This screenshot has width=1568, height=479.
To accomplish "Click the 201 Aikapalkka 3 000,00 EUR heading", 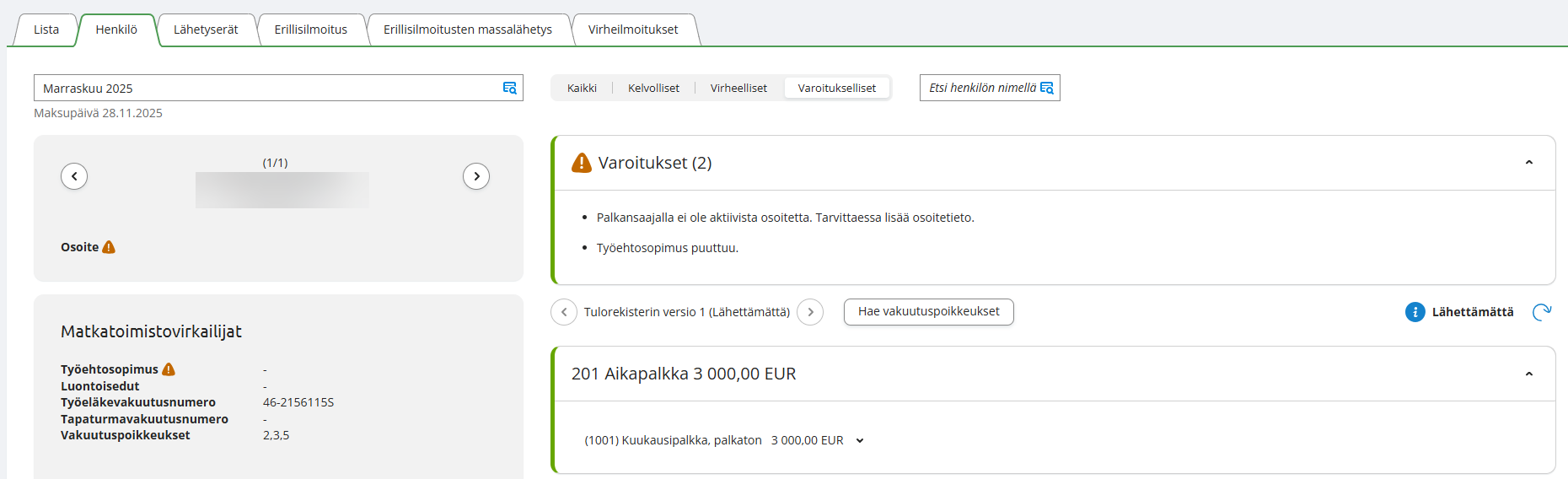I will [684, 374].
